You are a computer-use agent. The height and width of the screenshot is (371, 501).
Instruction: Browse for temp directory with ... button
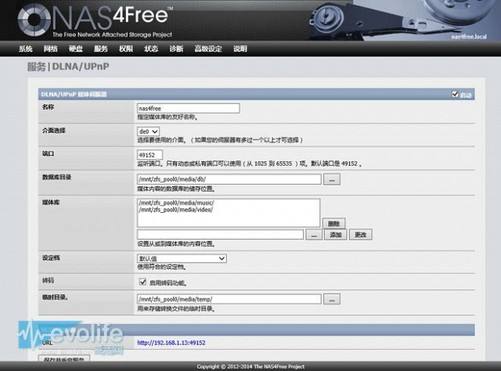[x=332, y=299]
